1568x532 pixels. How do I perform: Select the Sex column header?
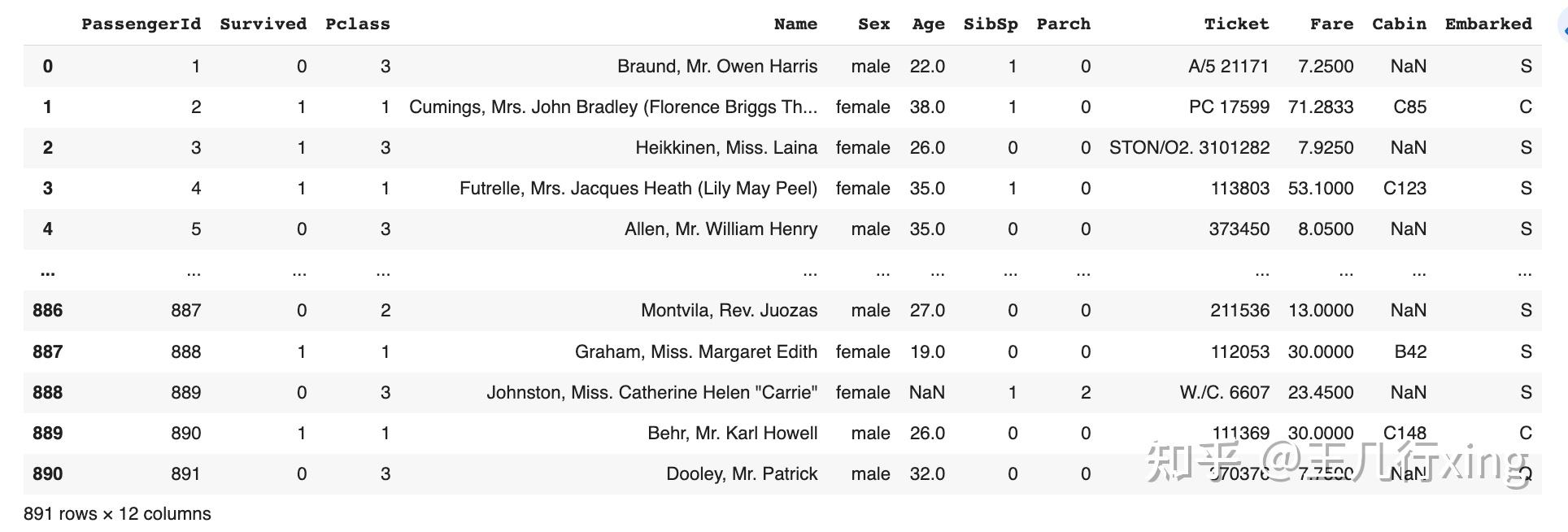874,24
